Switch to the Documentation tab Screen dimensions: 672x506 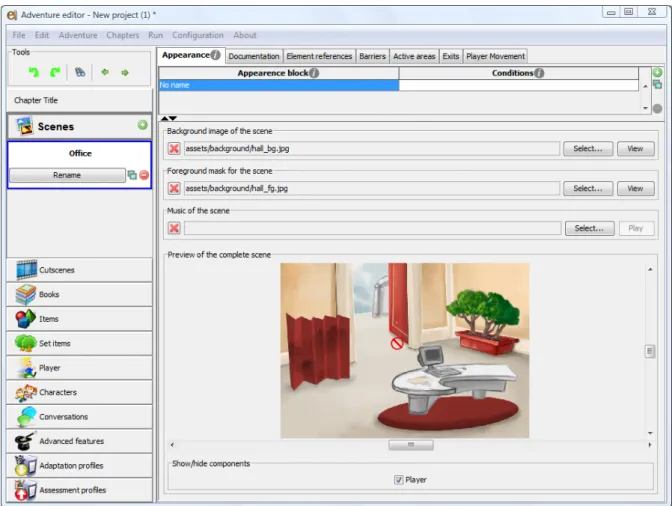click(254, 56)
